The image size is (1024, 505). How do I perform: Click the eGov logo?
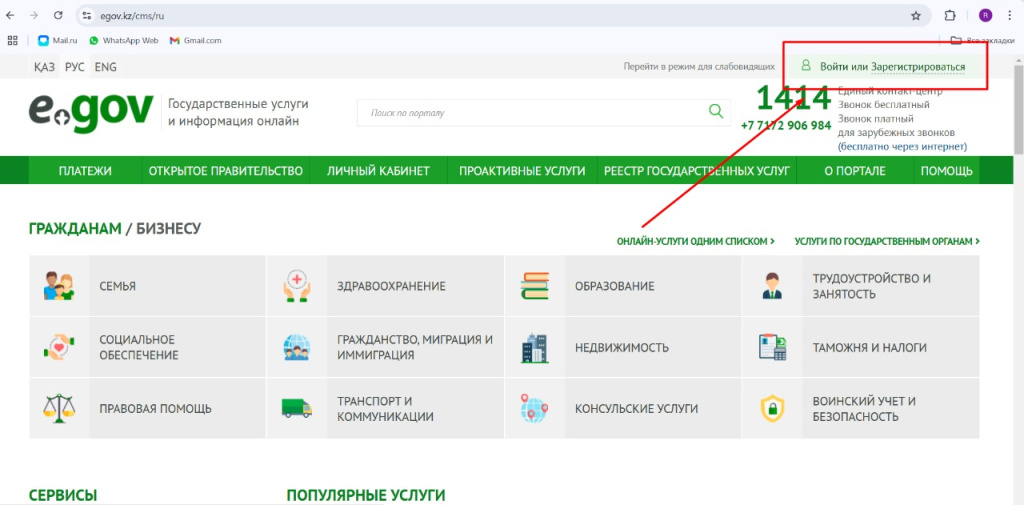coord(91,113)
